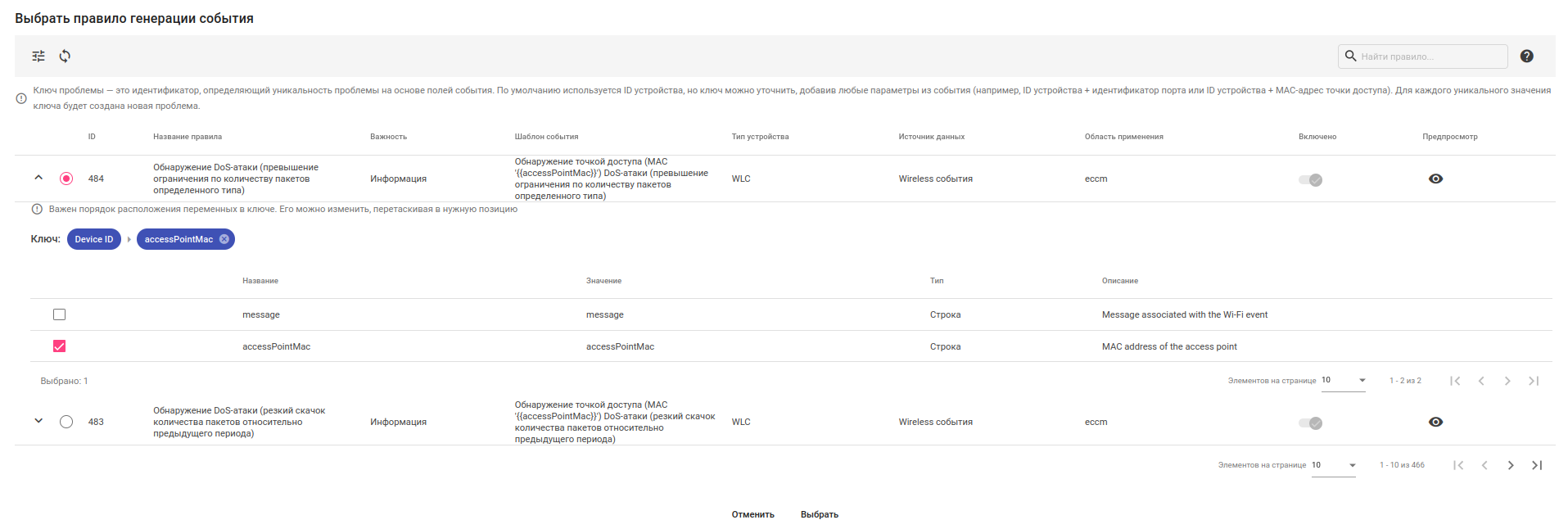This screenshot has height=529, width=1568.
Task: Click the Выбрать button
Action: click(x=820, y=514)
